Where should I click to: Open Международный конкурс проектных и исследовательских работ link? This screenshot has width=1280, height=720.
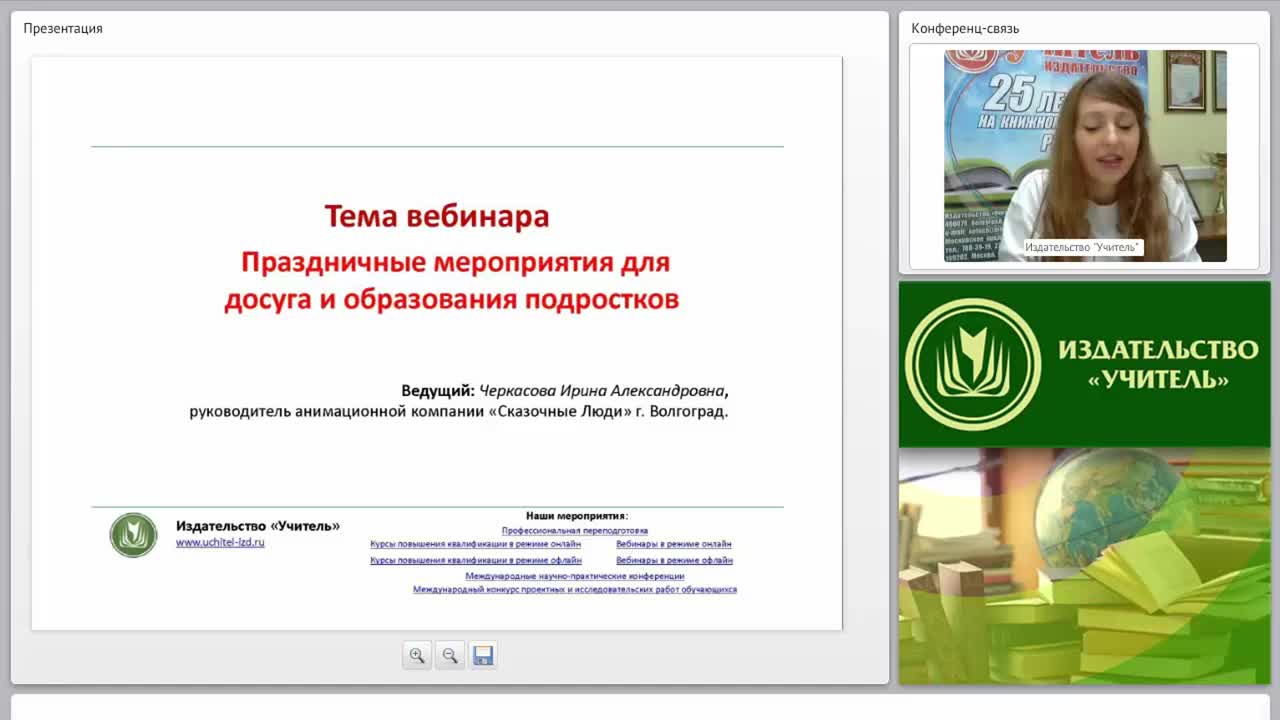point(575,590)
